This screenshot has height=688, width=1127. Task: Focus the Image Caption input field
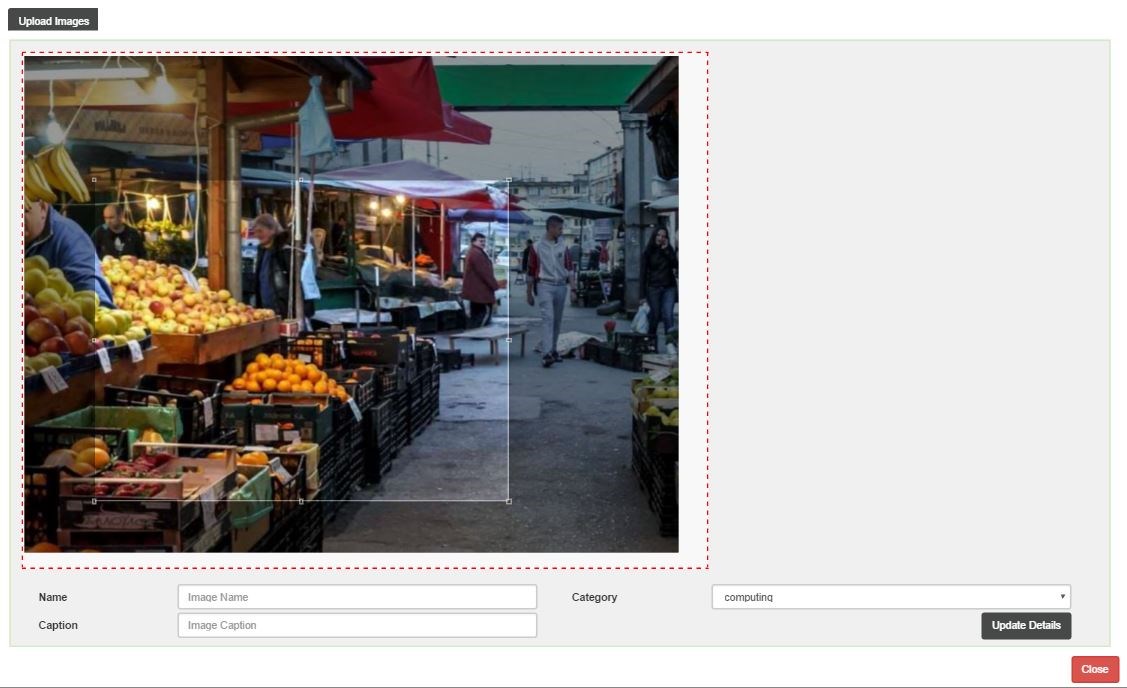pyautogui.click(x=357, y=625)
